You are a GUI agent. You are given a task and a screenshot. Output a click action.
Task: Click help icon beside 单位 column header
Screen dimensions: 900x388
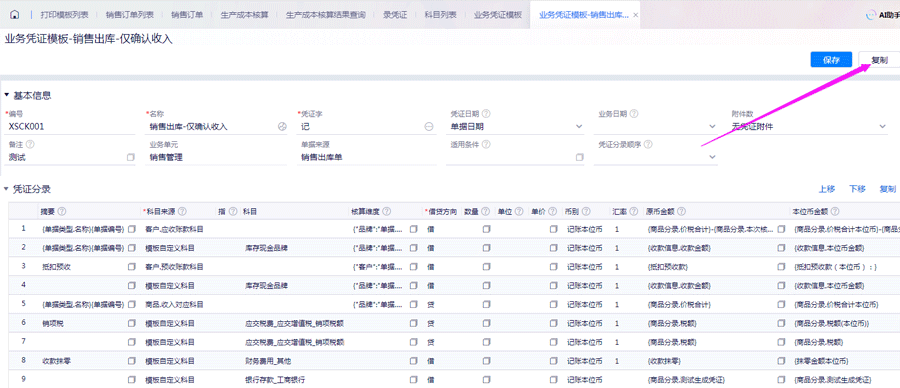519,212
